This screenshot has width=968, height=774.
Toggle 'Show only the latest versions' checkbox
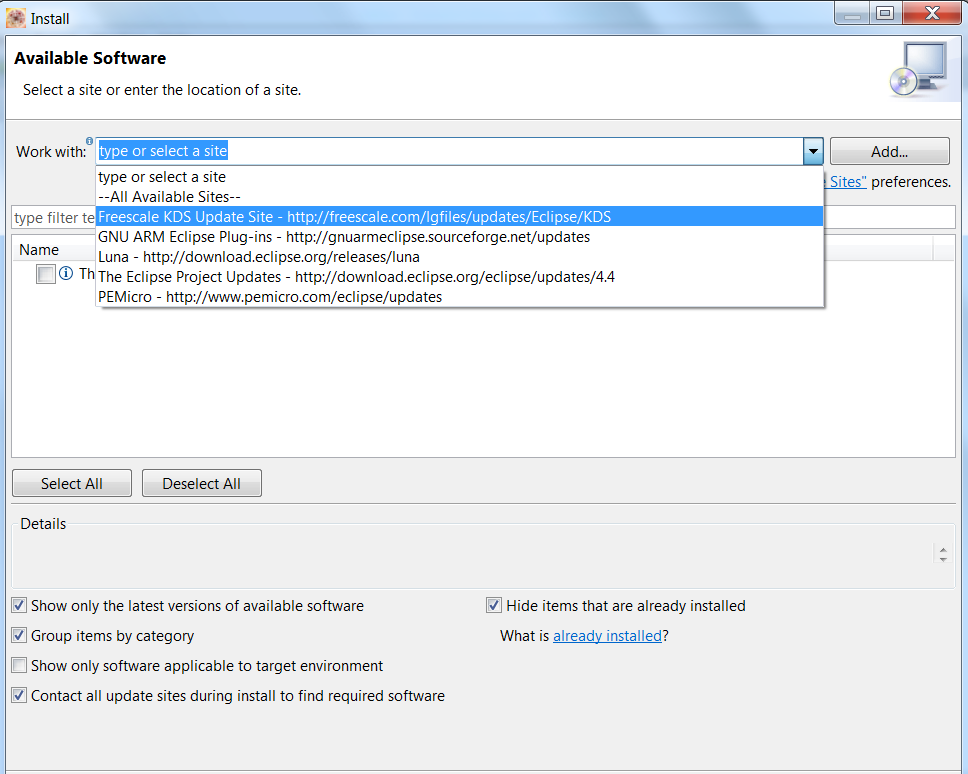(19, 605)
